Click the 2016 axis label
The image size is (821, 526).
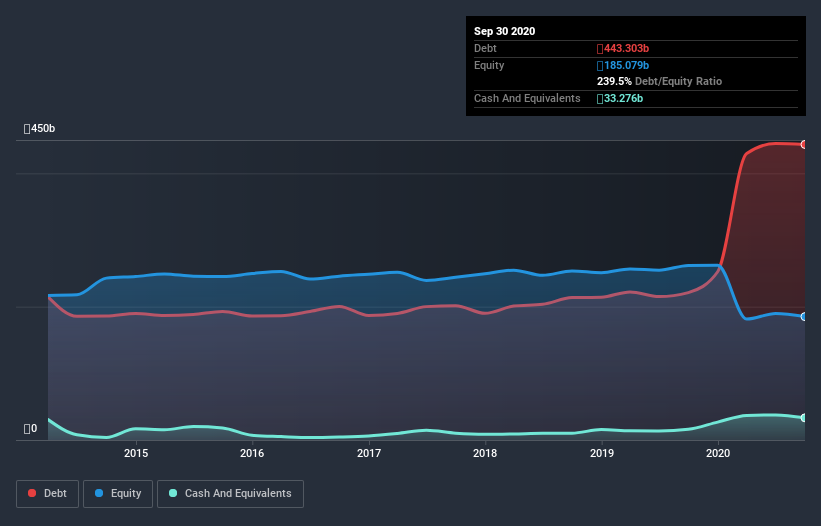click(252, 453)
